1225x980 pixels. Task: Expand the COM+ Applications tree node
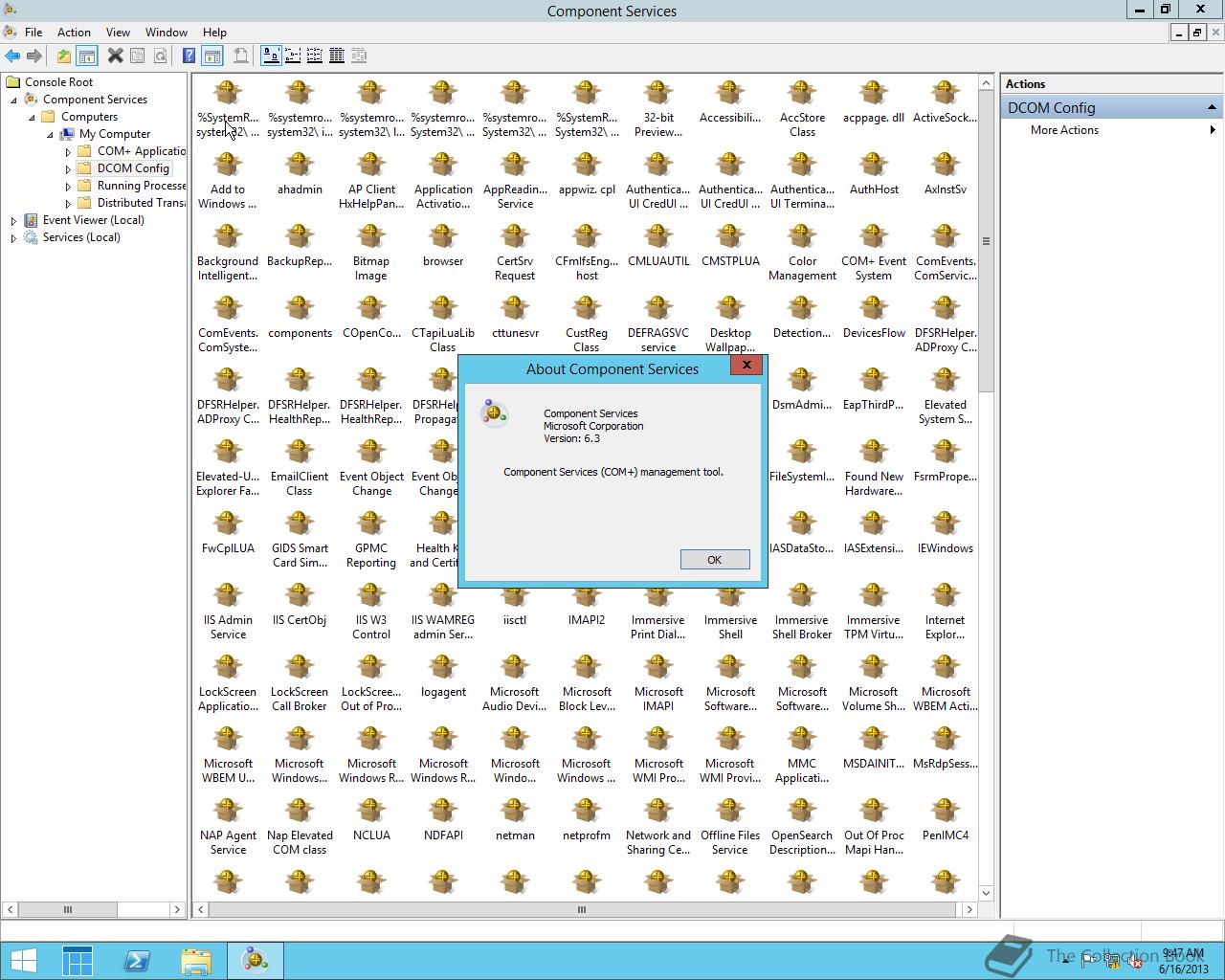click(x=68, y=151)
